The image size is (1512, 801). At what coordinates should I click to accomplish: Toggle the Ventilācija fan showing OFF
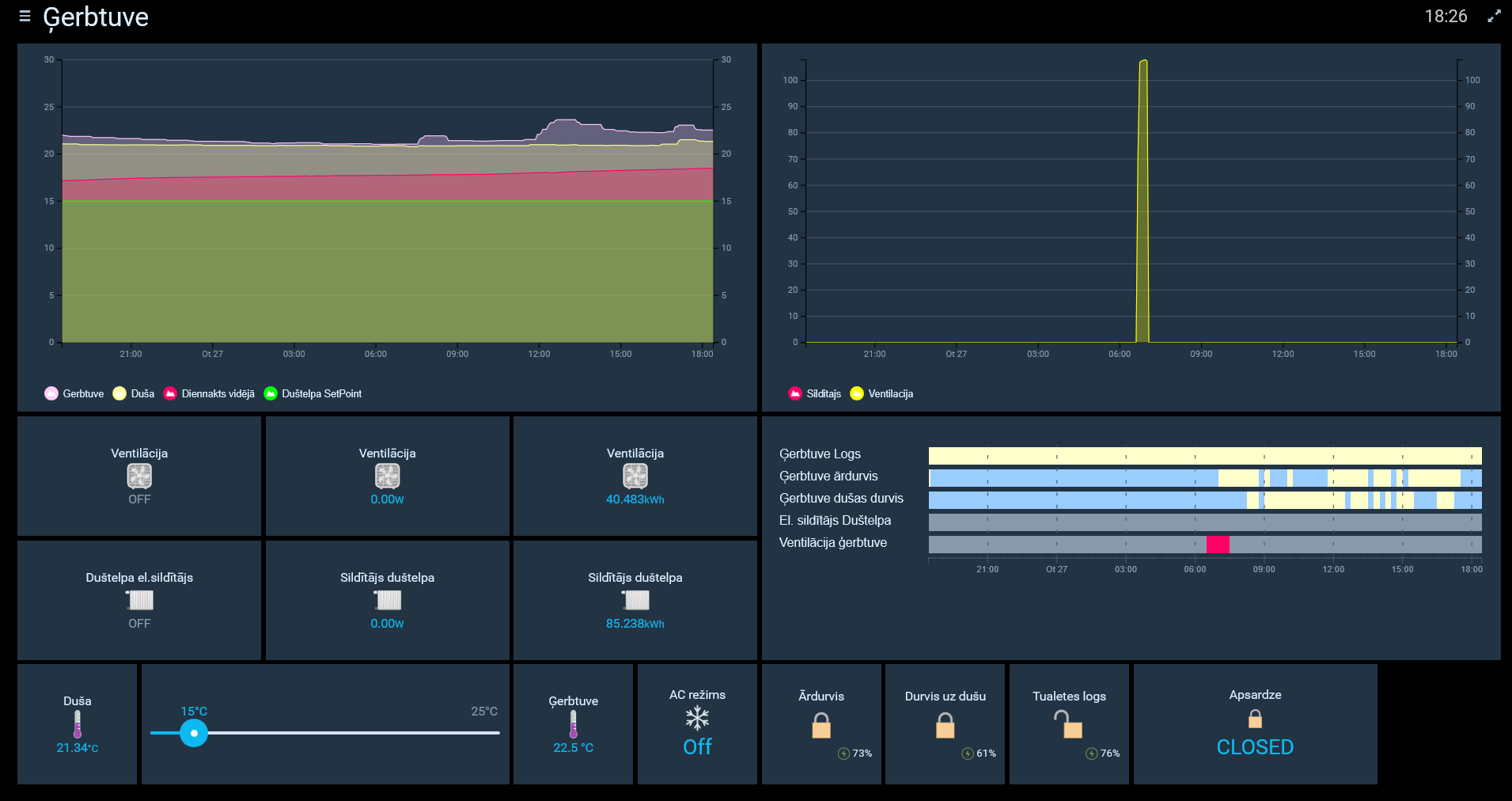pyautogui.click(x=139, y=476)
